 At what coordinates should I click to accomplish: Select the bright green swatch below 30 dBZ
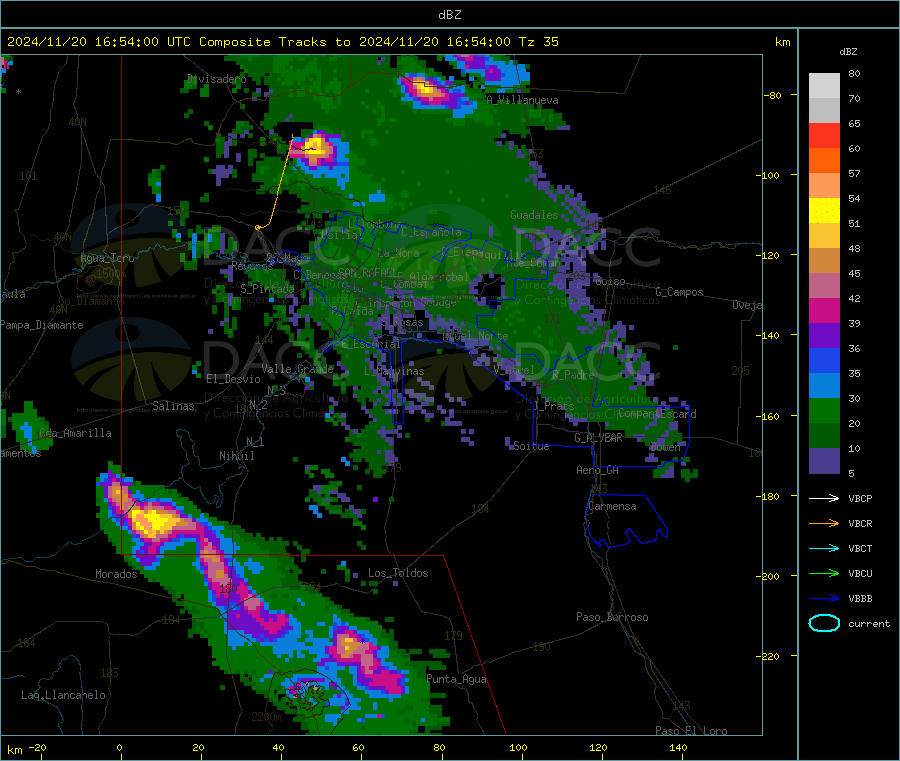pyautogui.click(x=824, y=410)
